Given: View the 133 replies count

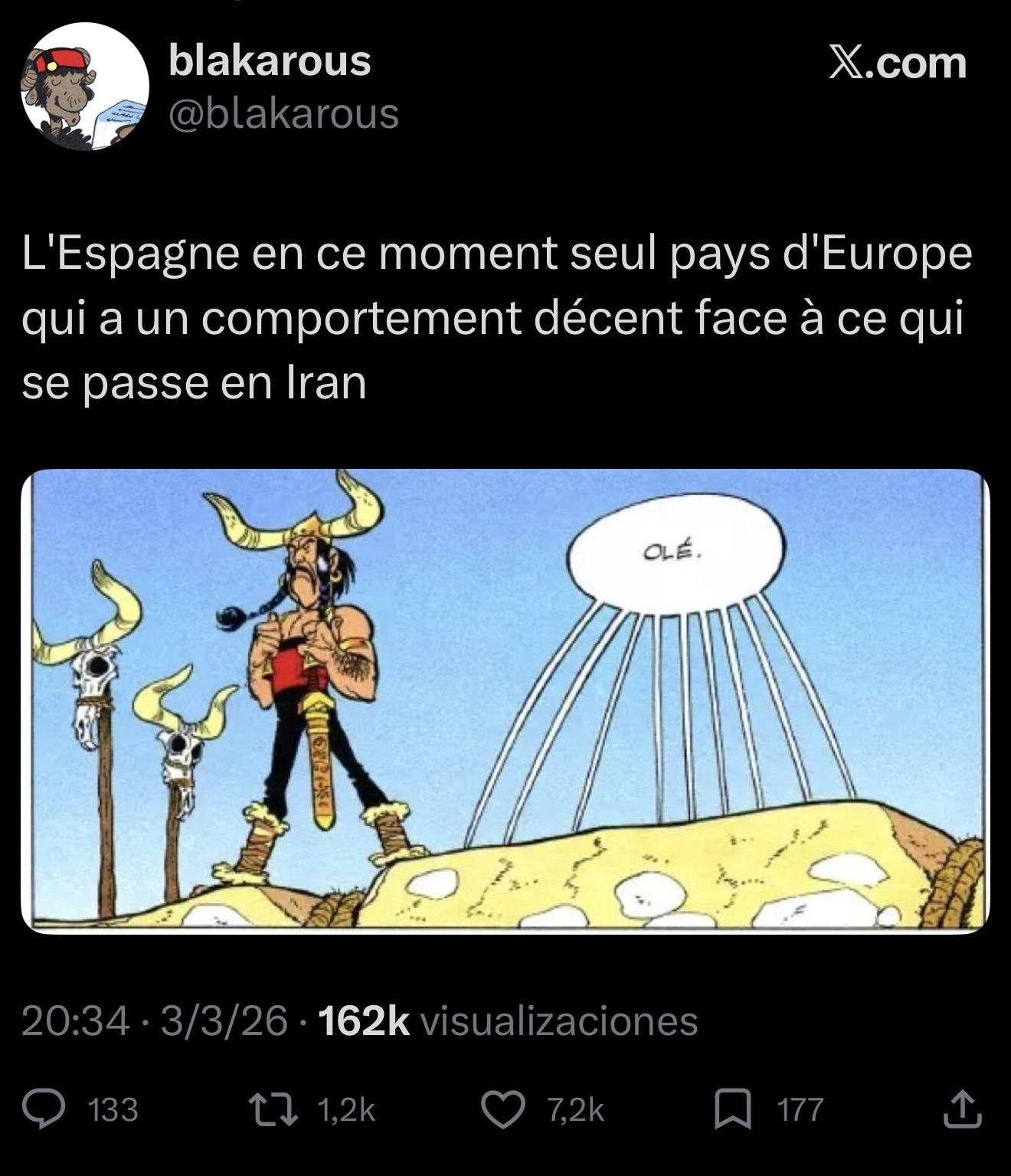Looking at the screenshot, I should point(114,1110).
